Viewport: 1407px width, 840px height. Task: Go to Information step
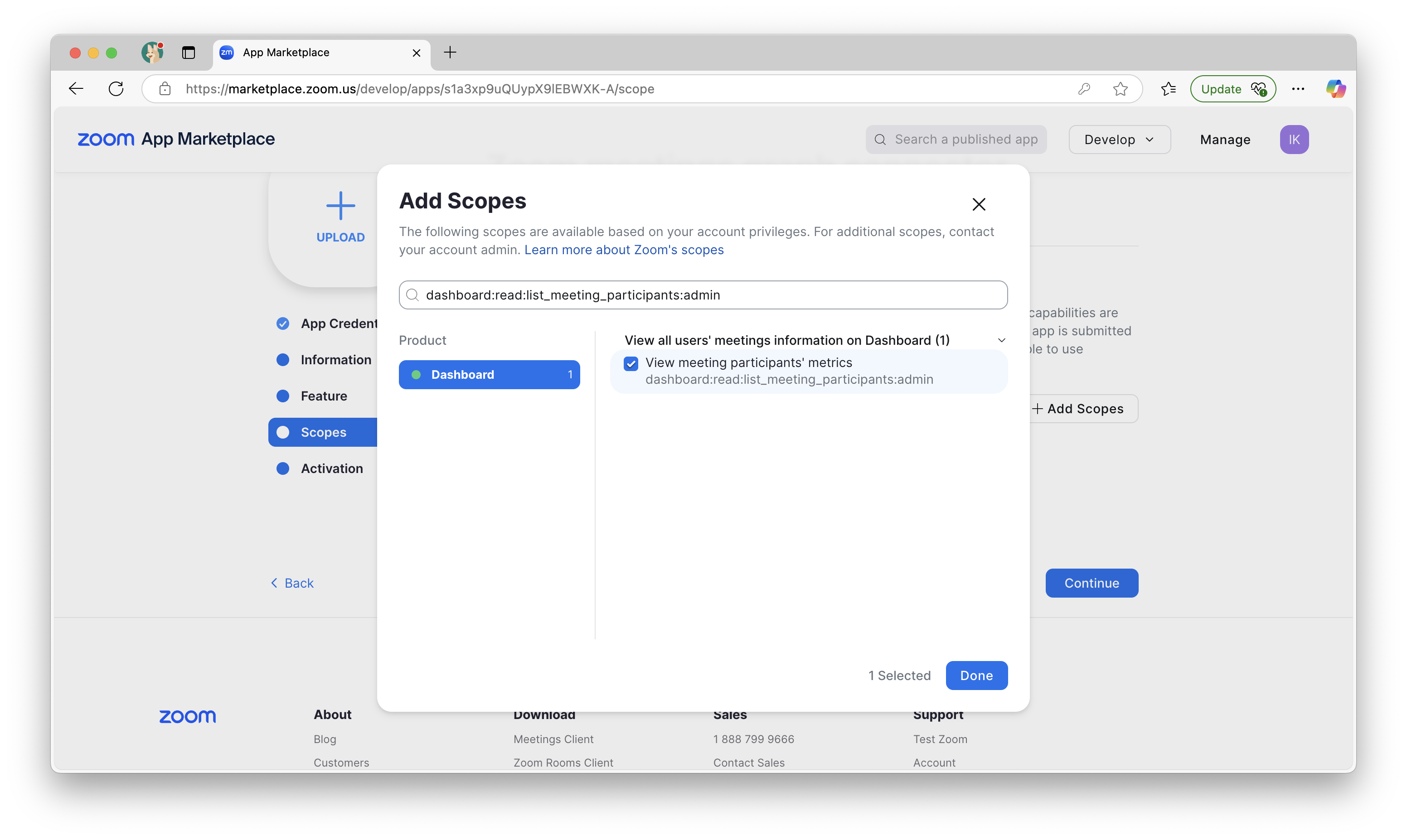point(323,359)
